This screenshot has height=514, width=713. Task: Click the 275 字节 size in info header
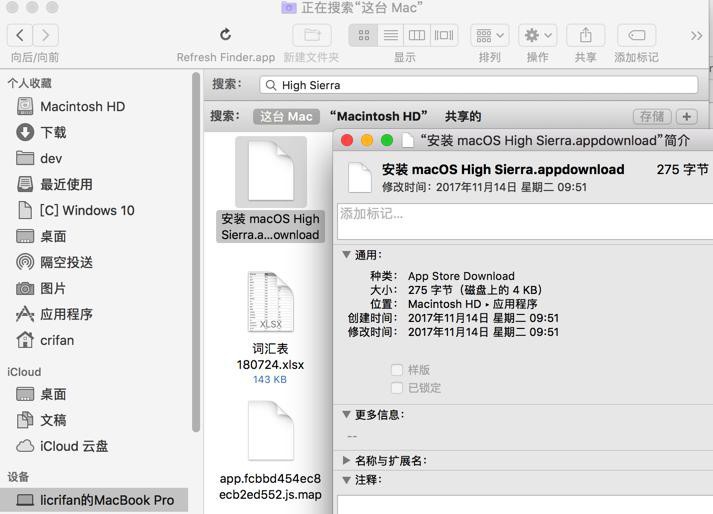pos(682,170)
